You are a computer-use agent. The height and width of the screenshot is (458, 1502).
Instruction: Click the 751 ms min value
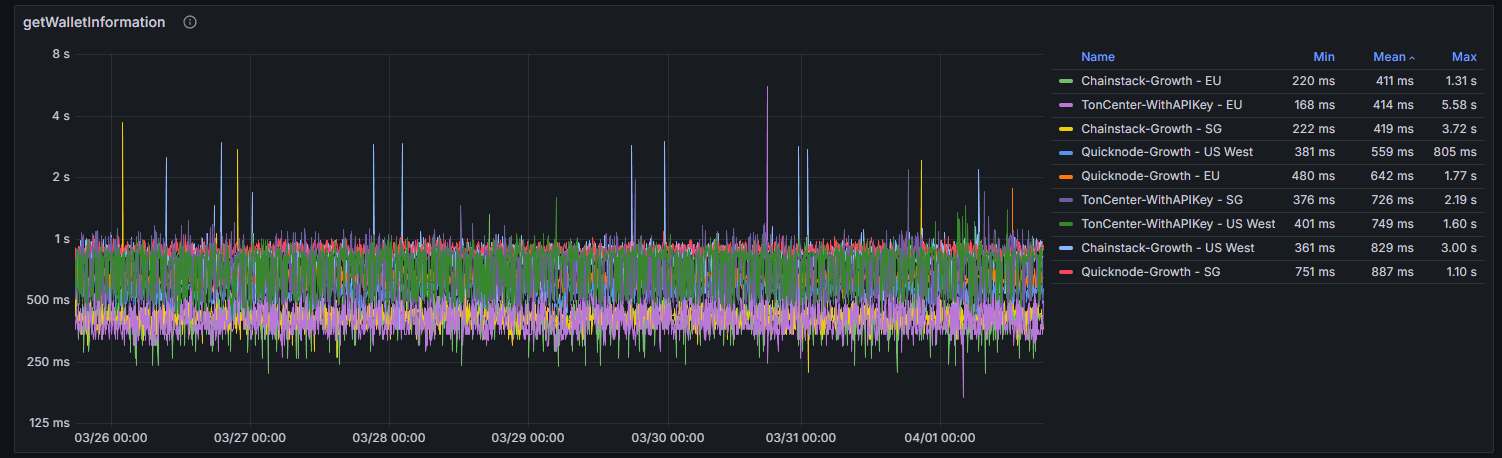[1313, 272]
